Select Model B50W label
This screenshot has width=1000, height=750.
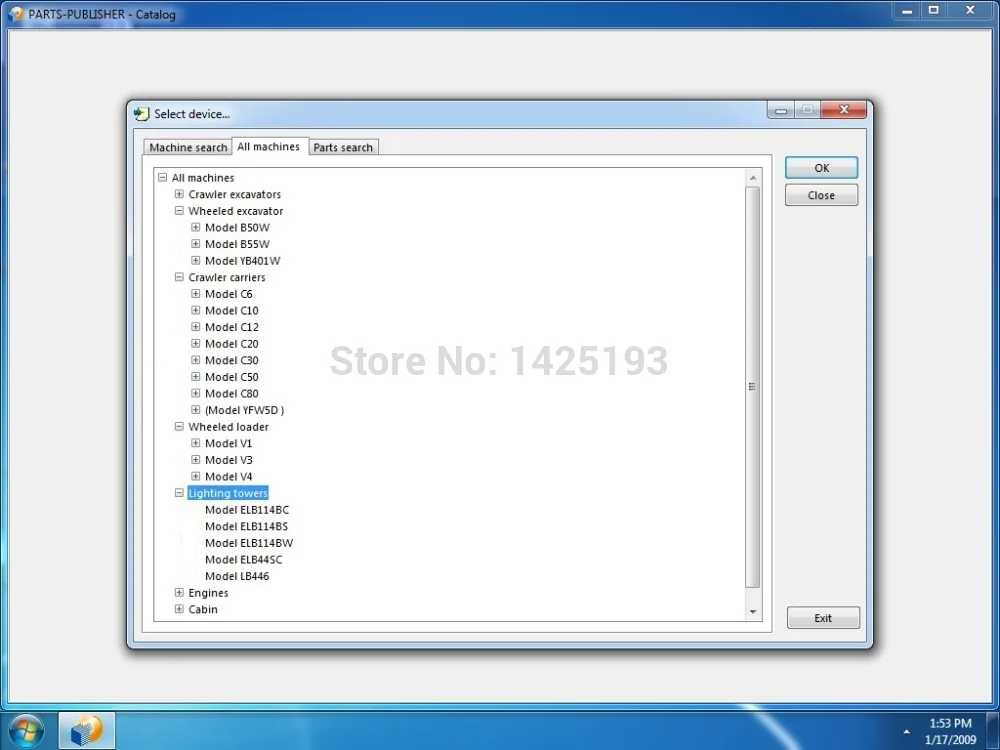[x=237, y=227]
